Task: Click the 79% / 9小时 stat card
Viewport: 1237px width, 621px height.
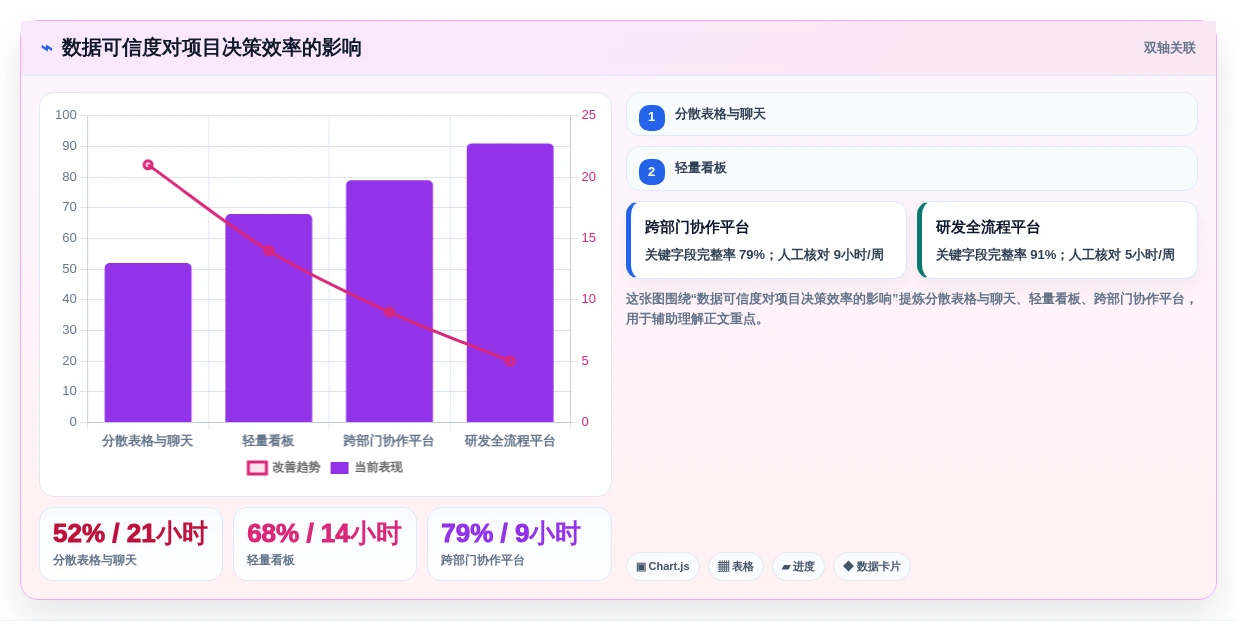Action: coord(519,544)
